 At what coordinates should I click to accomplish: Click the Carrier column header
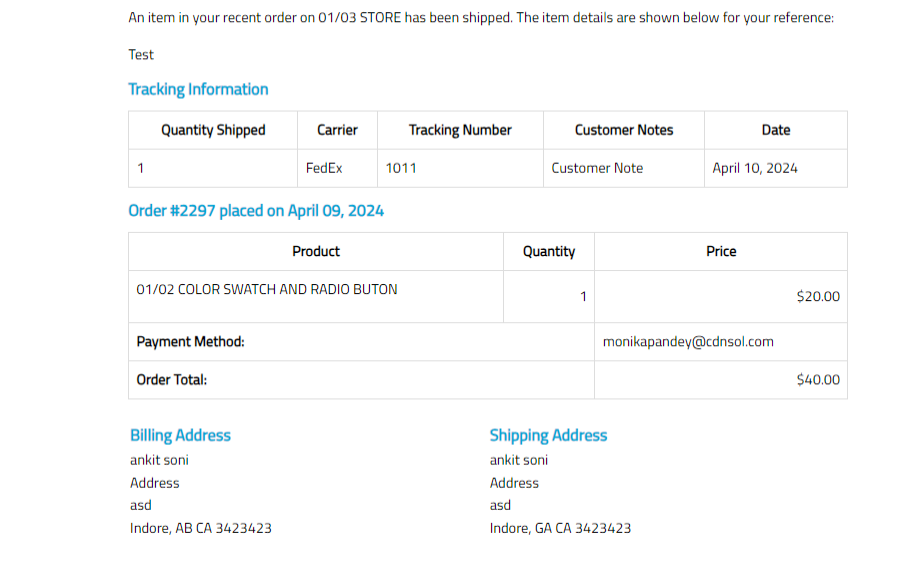point(337,130)
